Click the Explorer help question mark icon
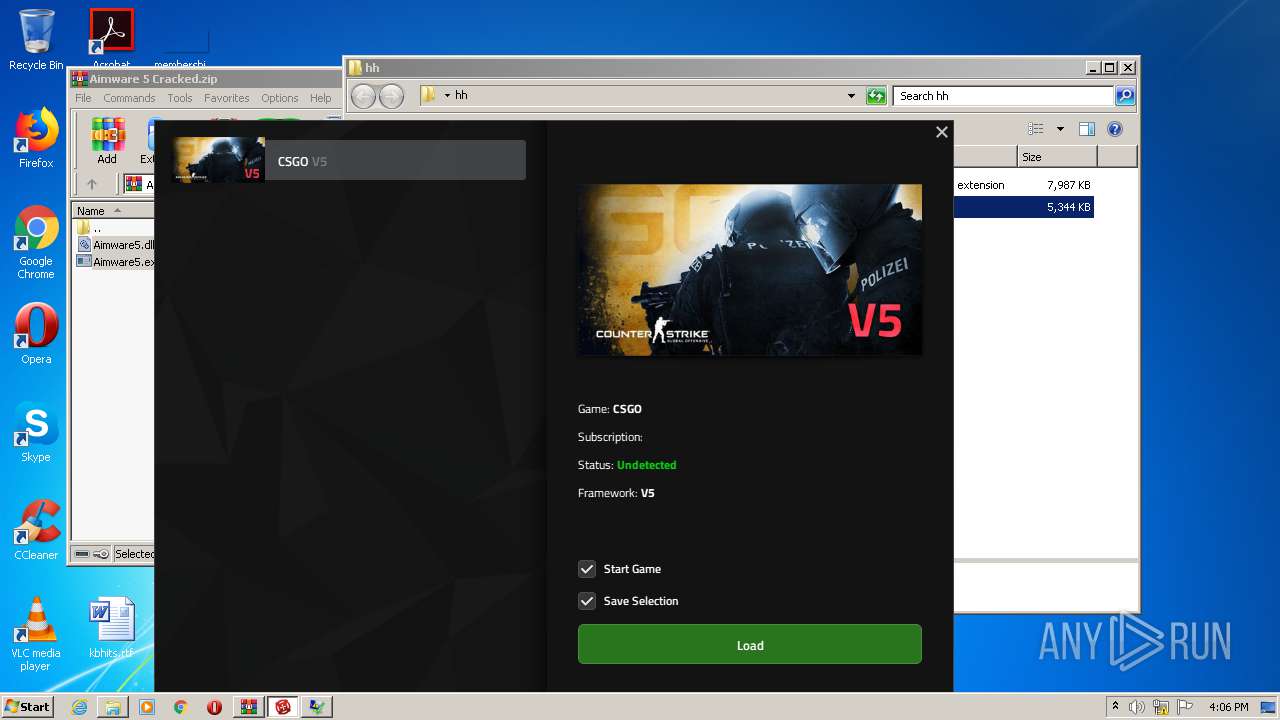Image resolution: width=1280 pixels, height=720 pixels. [x=1115, y=129]
